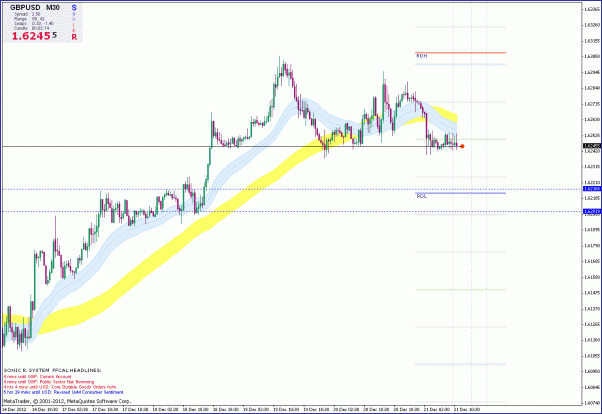
Task: Click the M30 timeframe label
Action: tap(53, 7)
